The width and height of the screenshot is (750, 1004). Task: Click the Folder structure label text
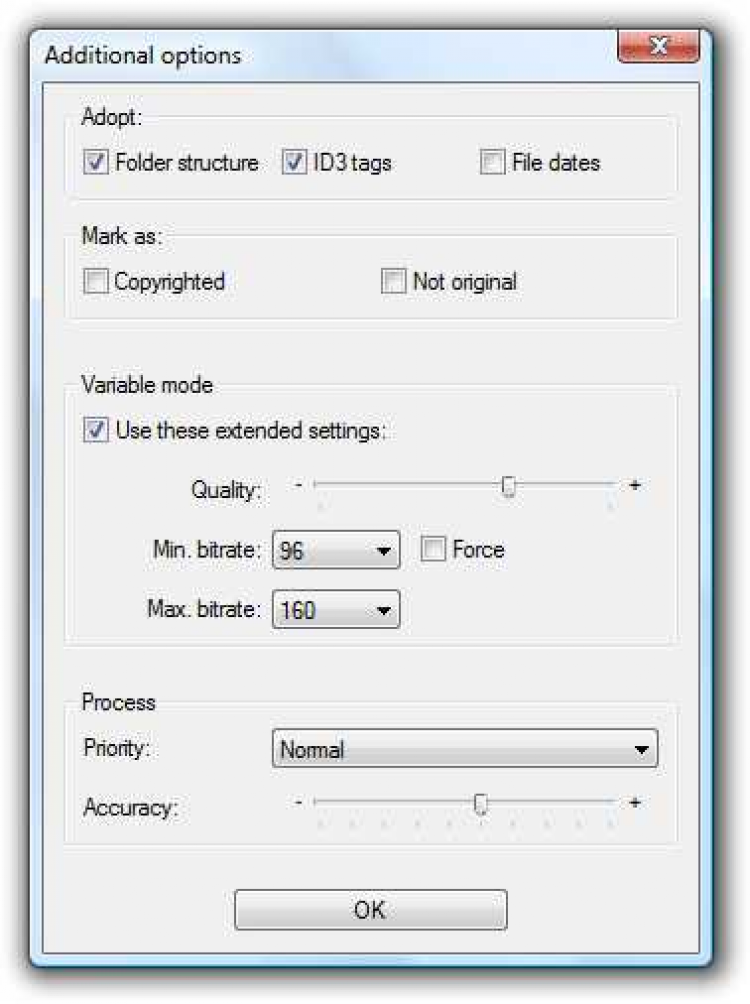point(187,162)
